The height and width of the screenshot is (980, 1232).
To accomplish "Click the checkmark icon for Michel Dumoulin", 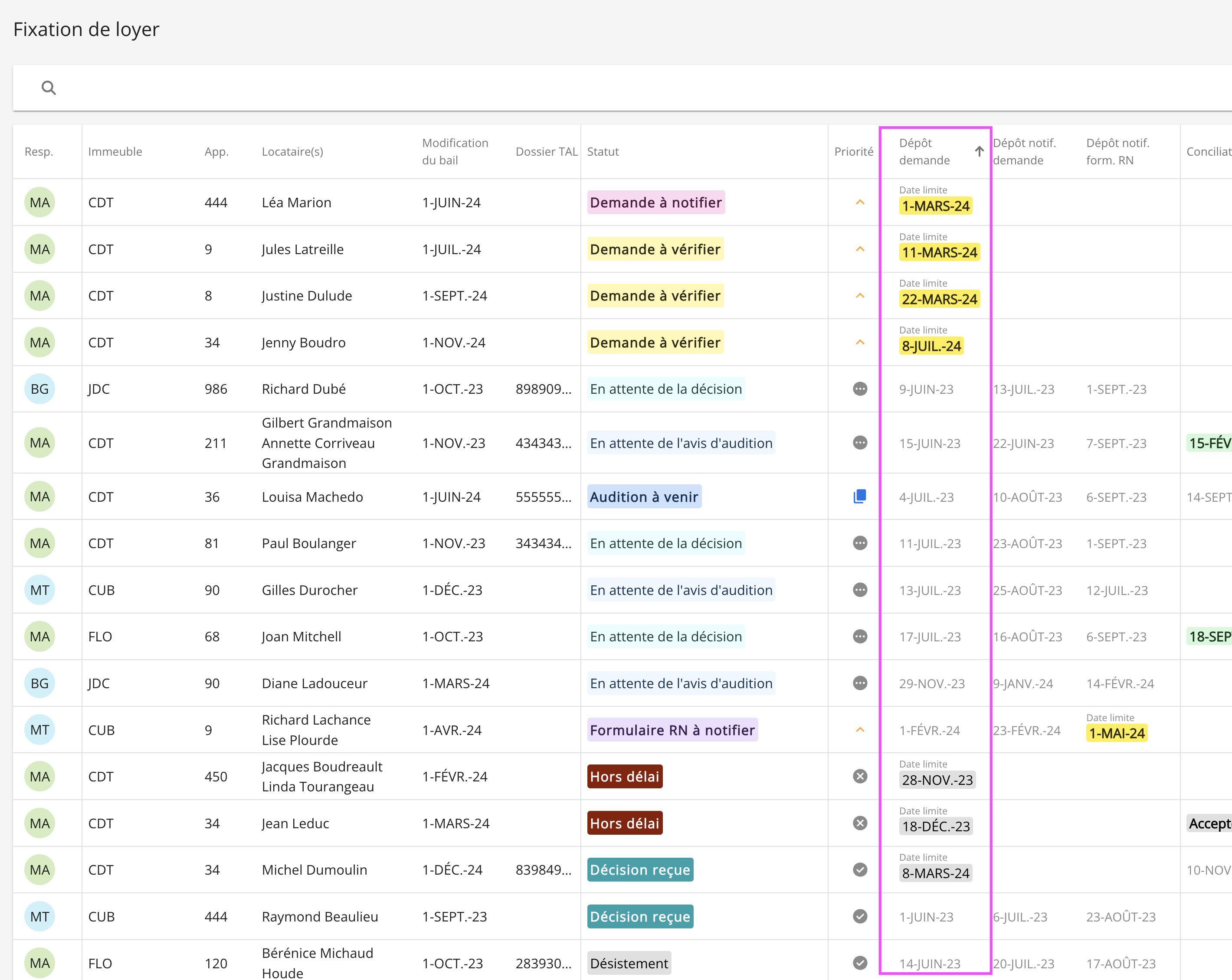I will [859, 870].
